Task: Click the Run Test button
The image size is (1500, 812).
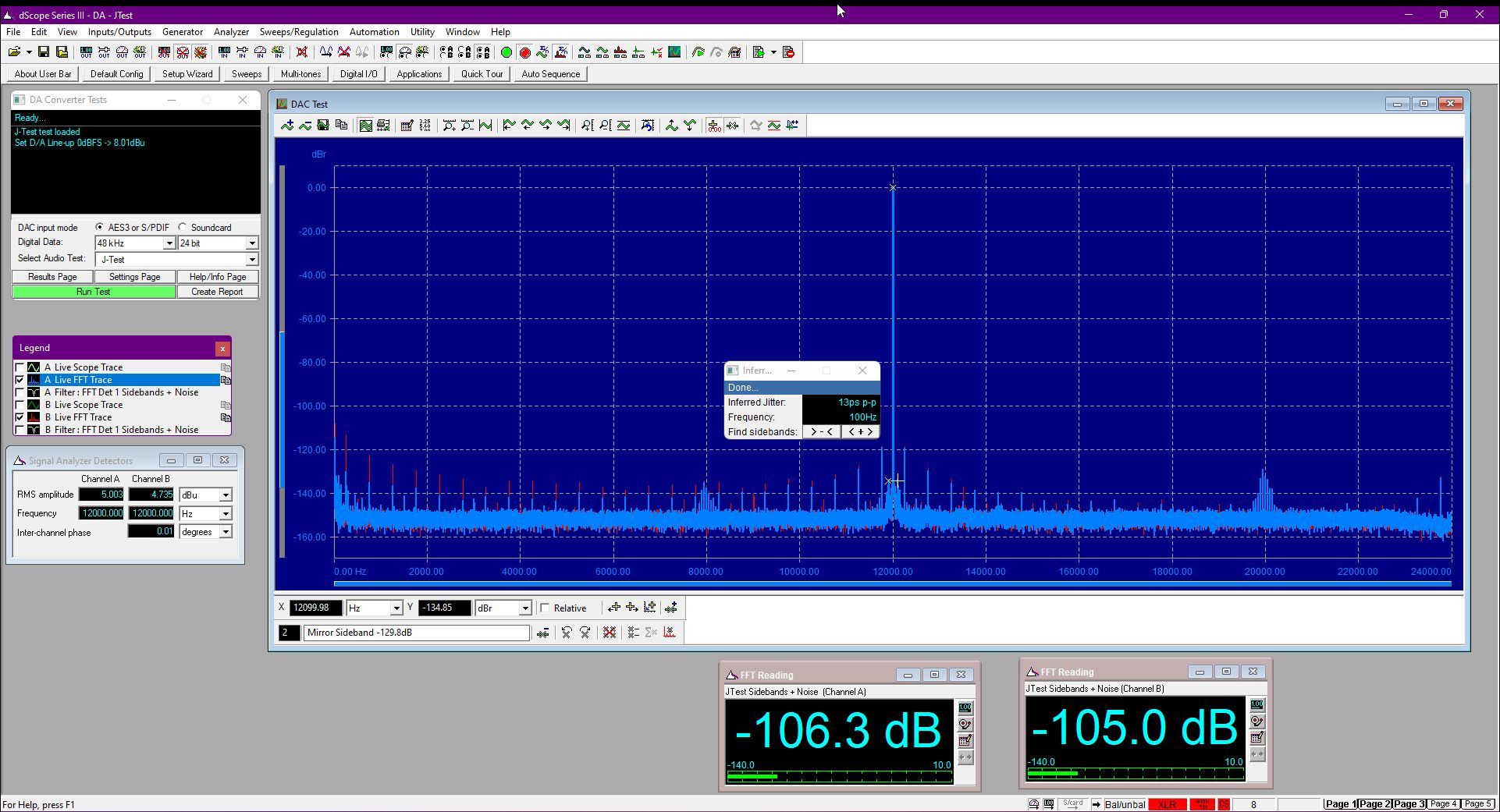Action: [x=94, y=292]
